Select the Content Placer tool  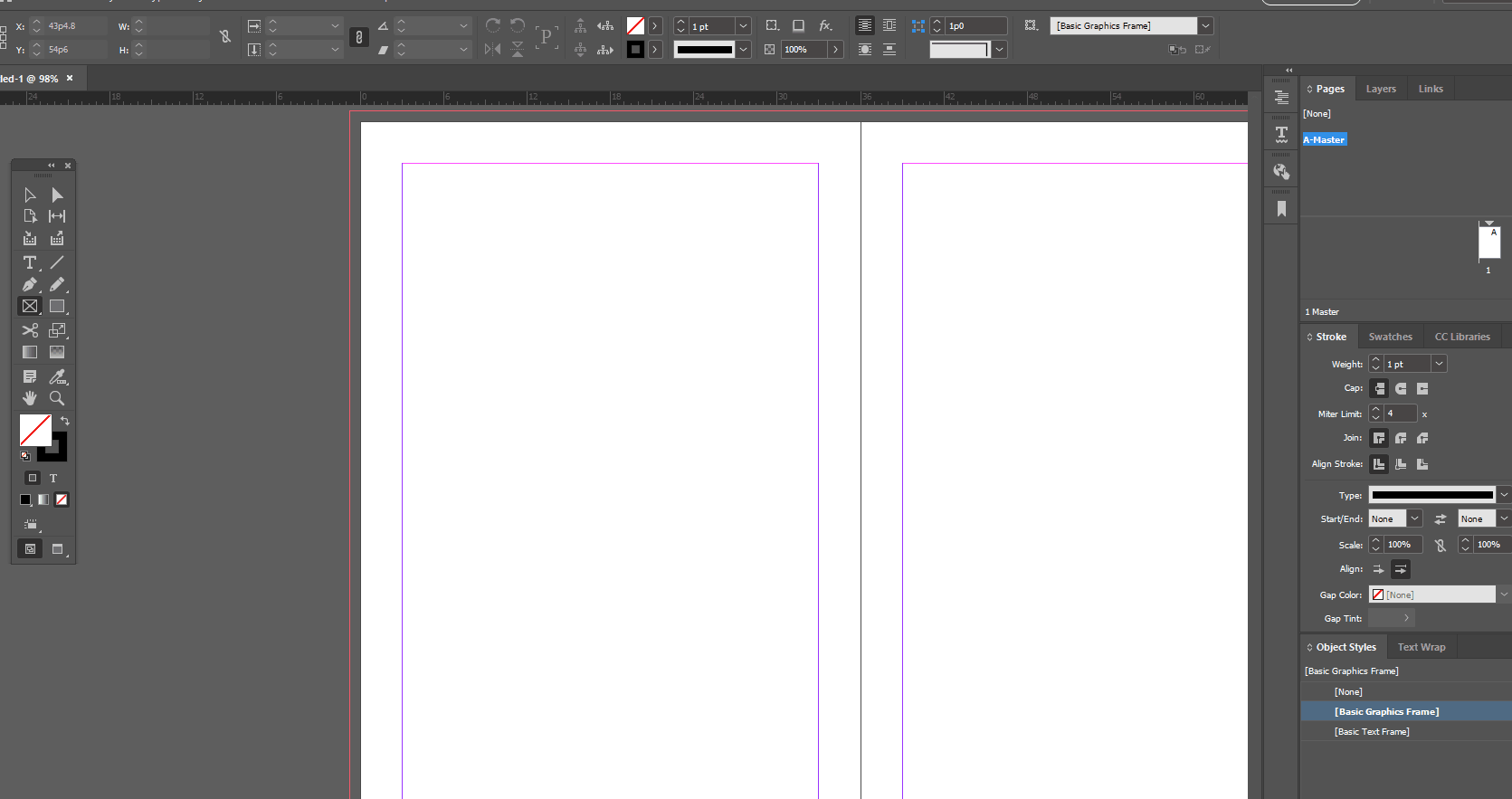[57, 239]
